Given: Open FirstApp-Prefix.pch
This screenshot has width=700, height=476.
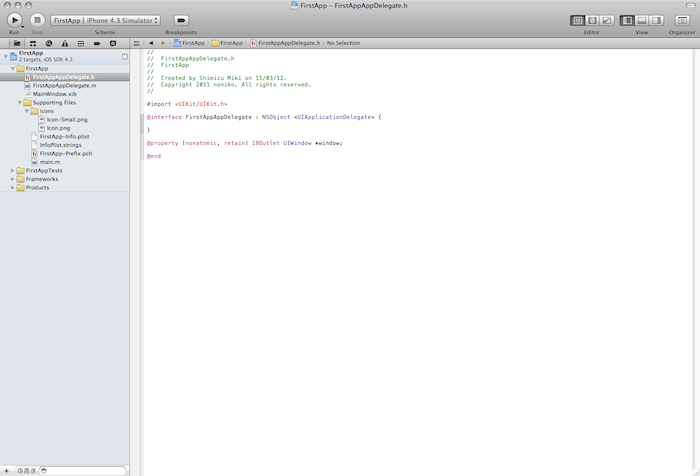Looking at the screenshot, I should [65, 154].
